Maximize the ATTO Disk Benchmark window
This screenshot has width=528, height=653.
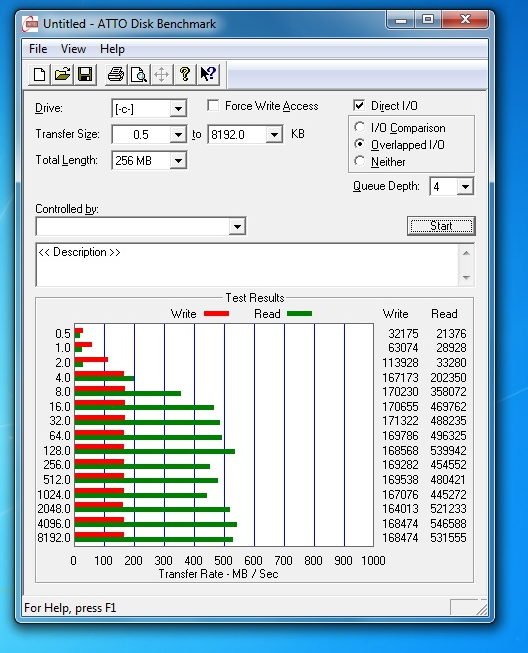428,20
